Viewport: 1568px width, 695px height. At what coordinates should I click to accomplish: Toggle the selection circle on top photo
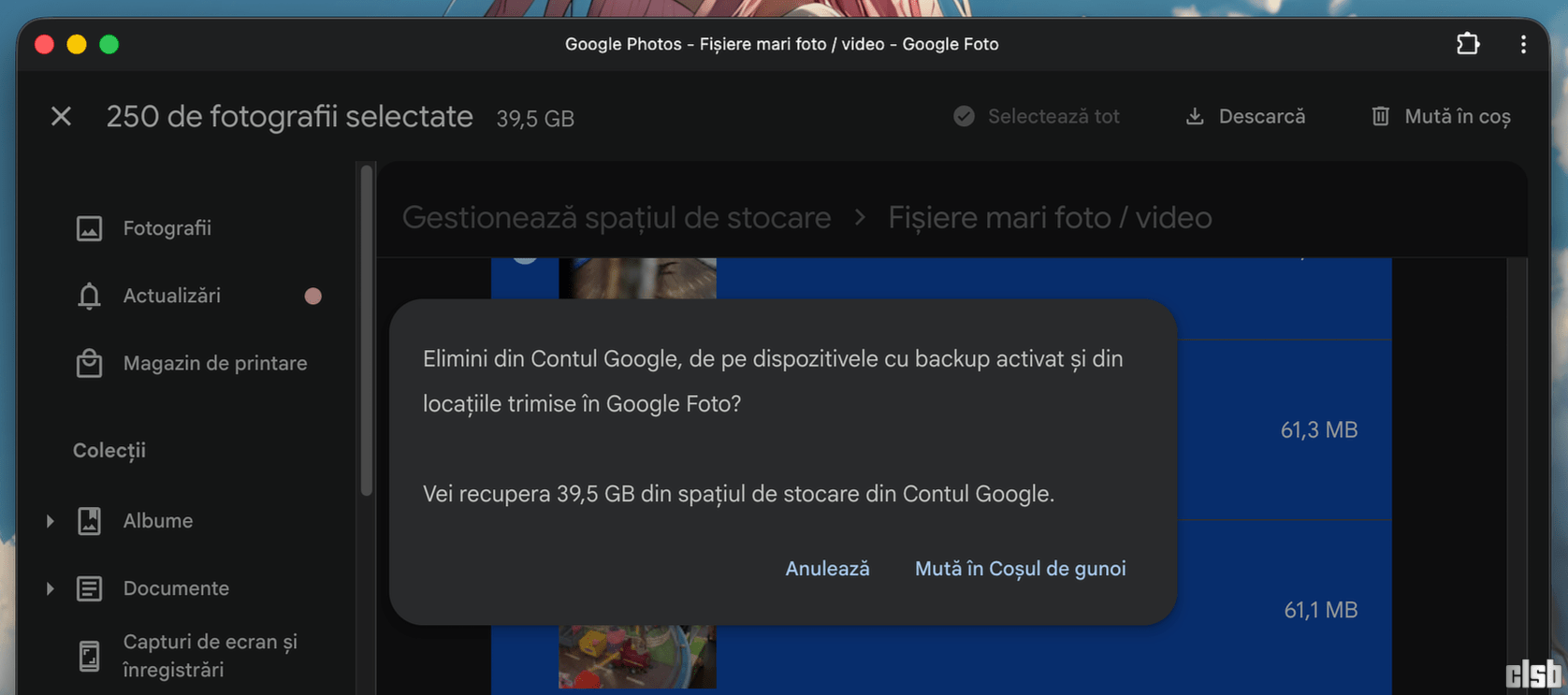525,258
